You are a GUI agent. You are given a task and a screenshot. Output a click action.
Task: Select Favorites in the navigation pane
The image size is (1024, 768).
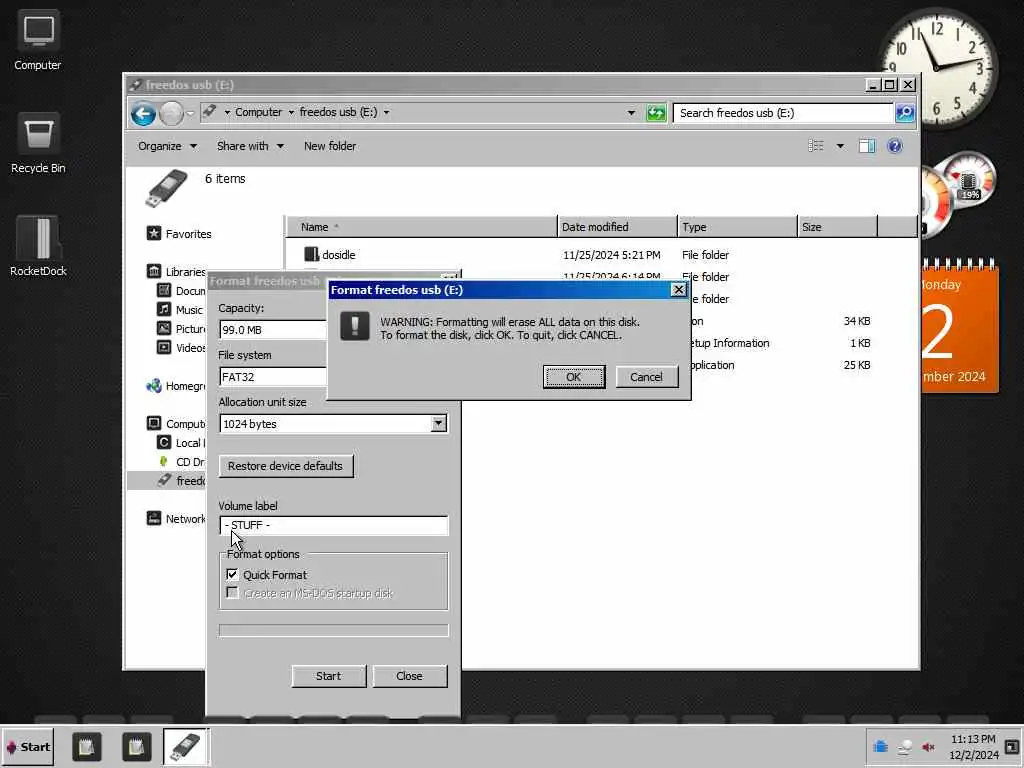pyautogui.click(x=188, y=234)
